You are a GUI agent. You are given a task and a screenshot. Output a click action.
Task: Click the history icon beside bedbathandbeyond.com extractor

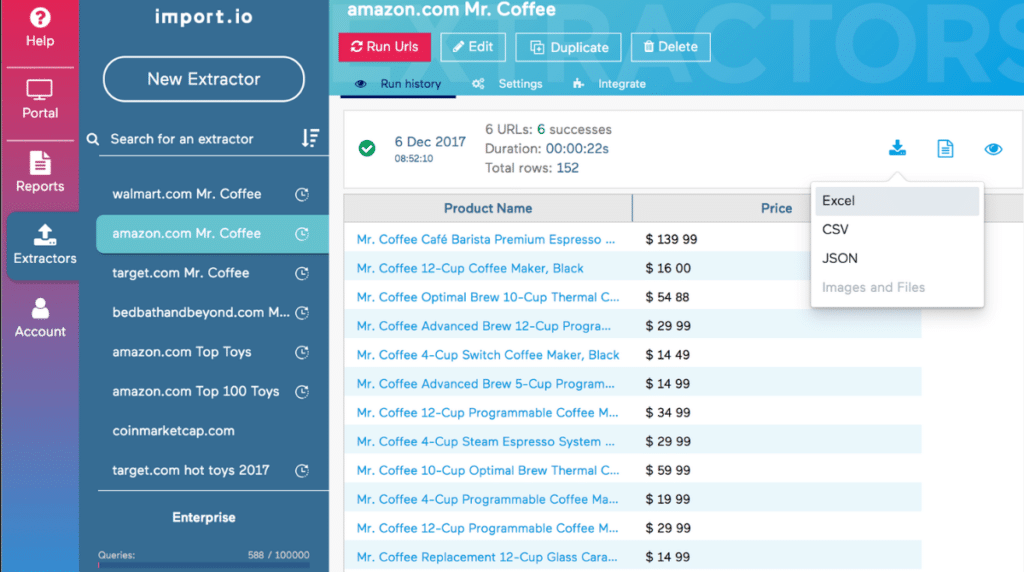pos(302,313)
